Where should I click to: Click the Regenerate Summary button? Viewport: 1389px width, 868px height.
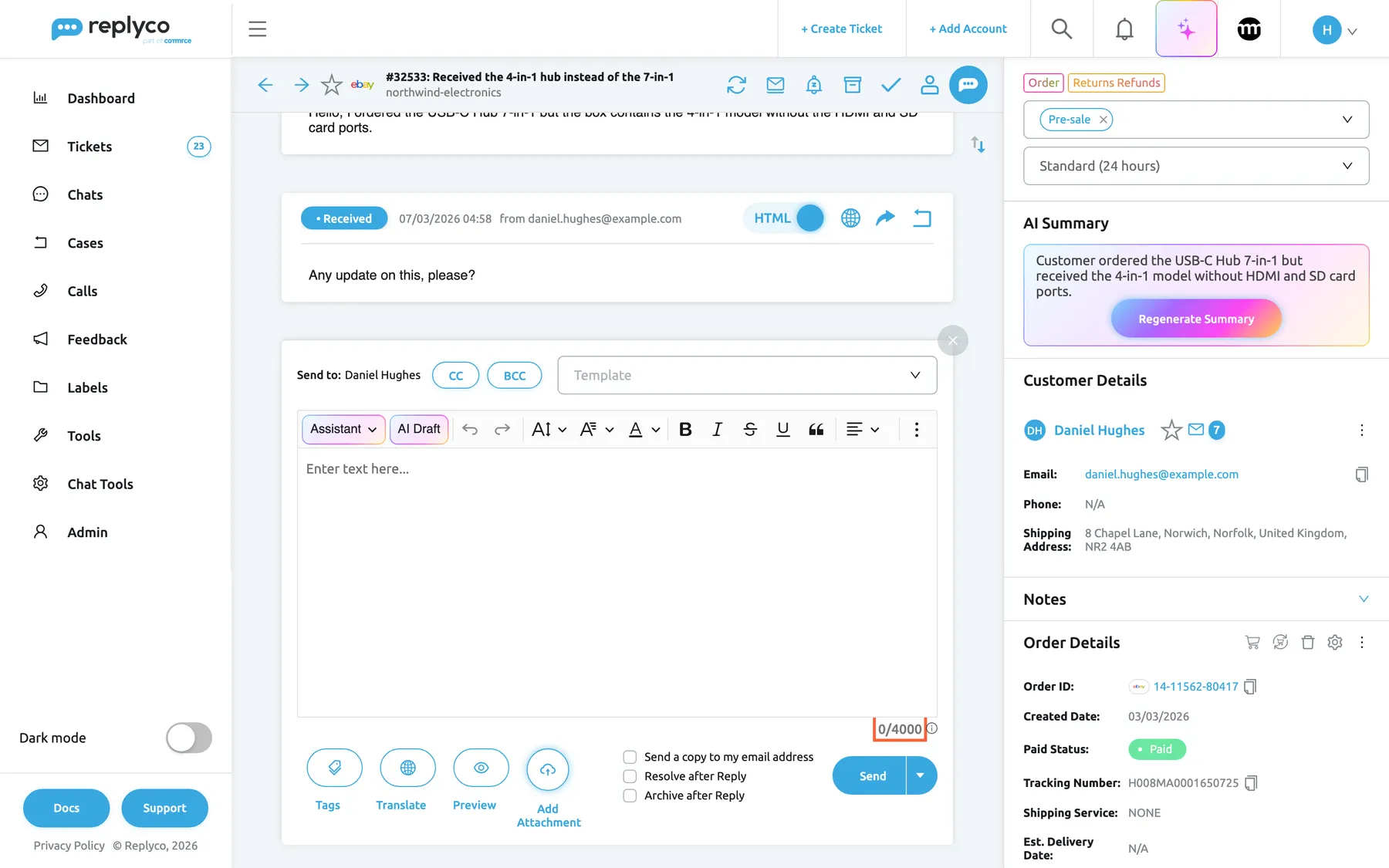pos(1196,319)
